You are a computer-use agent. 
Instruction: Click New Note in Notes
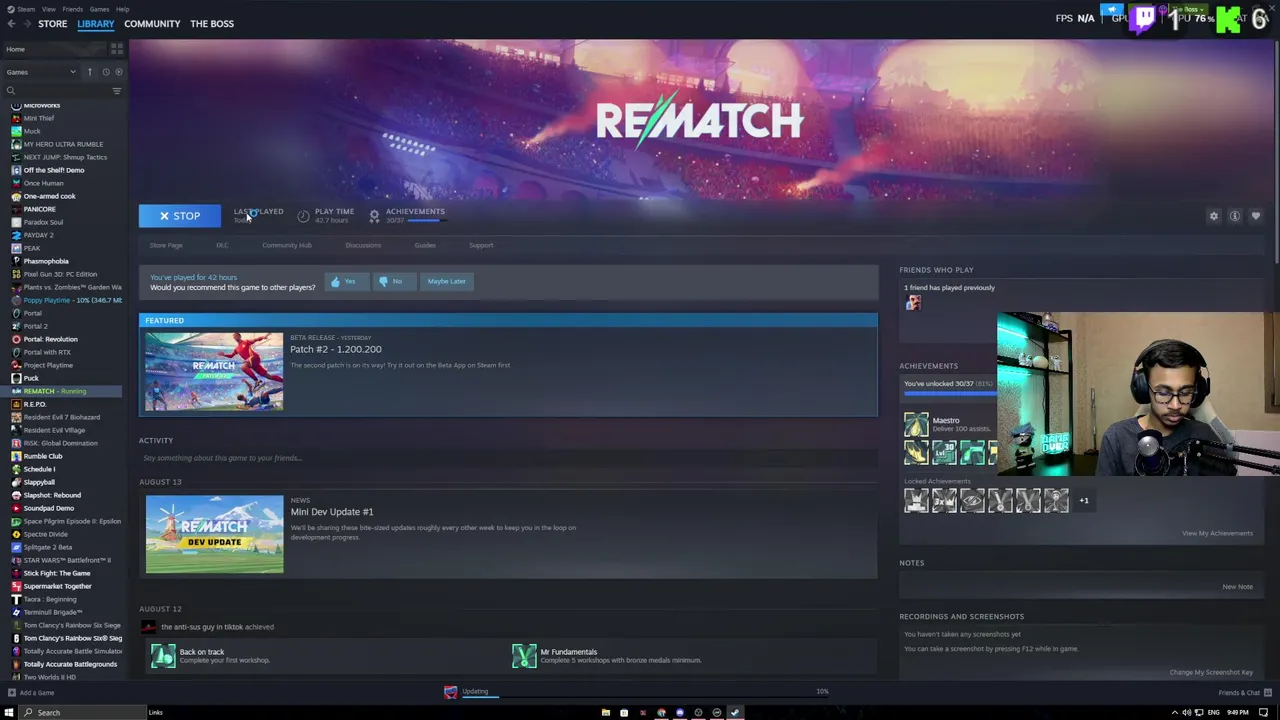(1237, 587)
